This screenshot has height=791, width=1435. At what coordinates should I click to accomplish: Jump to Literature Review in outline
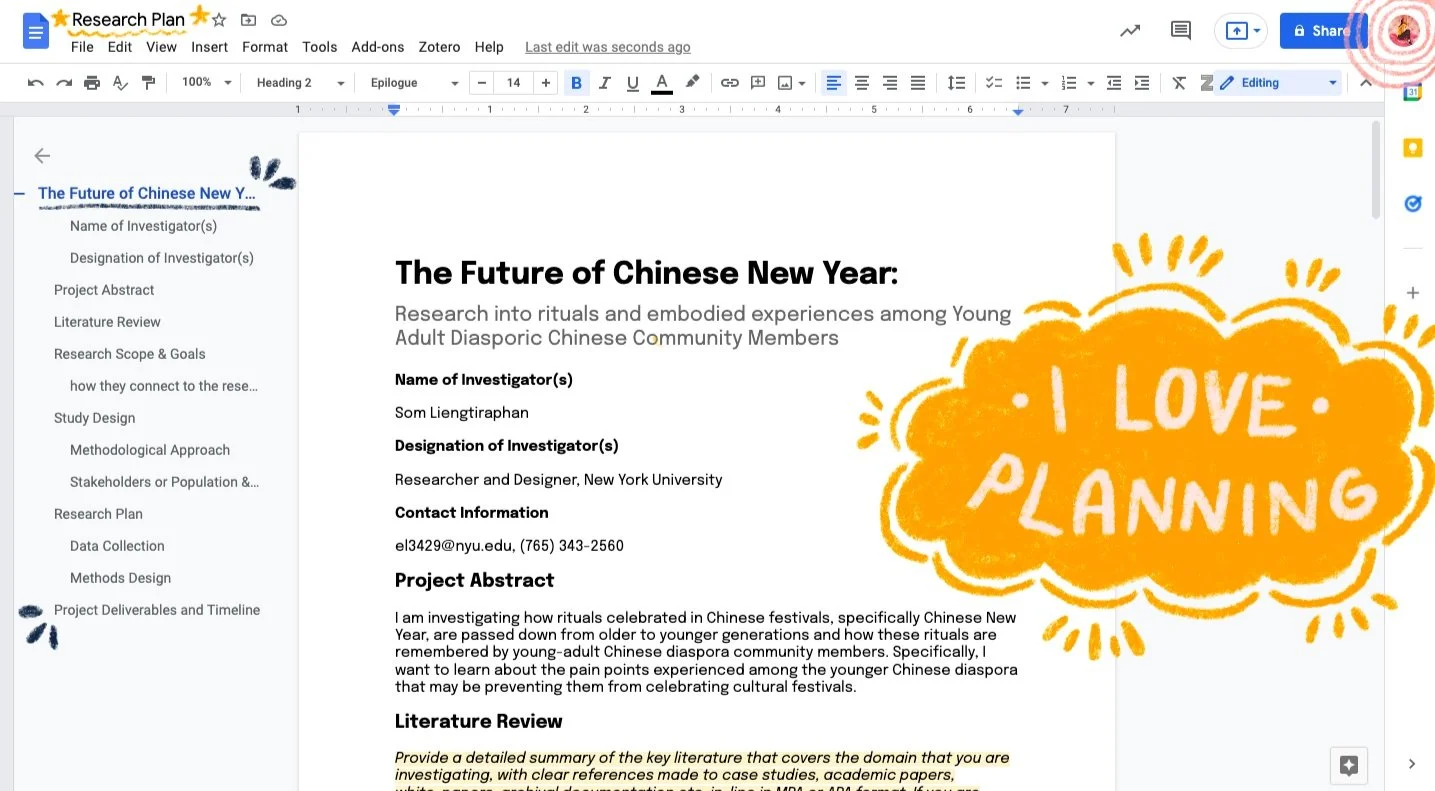[107, 322]
